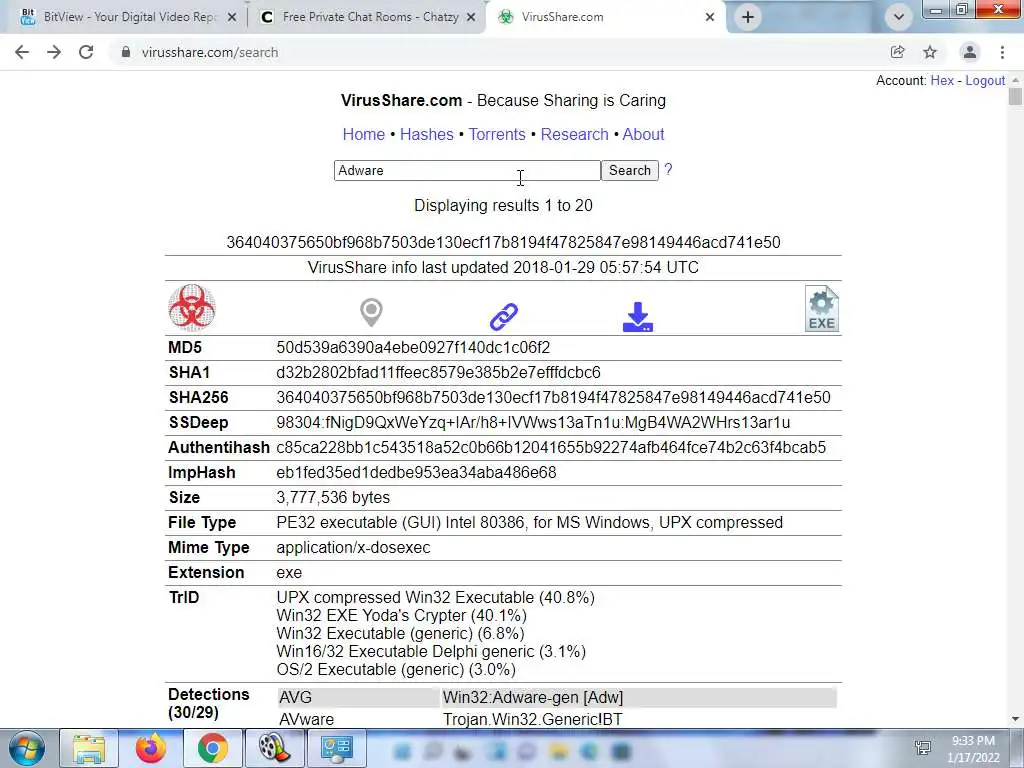Open the Chrome three-dot menu
The height and width of the screenshot is (768, 1024).
[x=1002, y=52]
